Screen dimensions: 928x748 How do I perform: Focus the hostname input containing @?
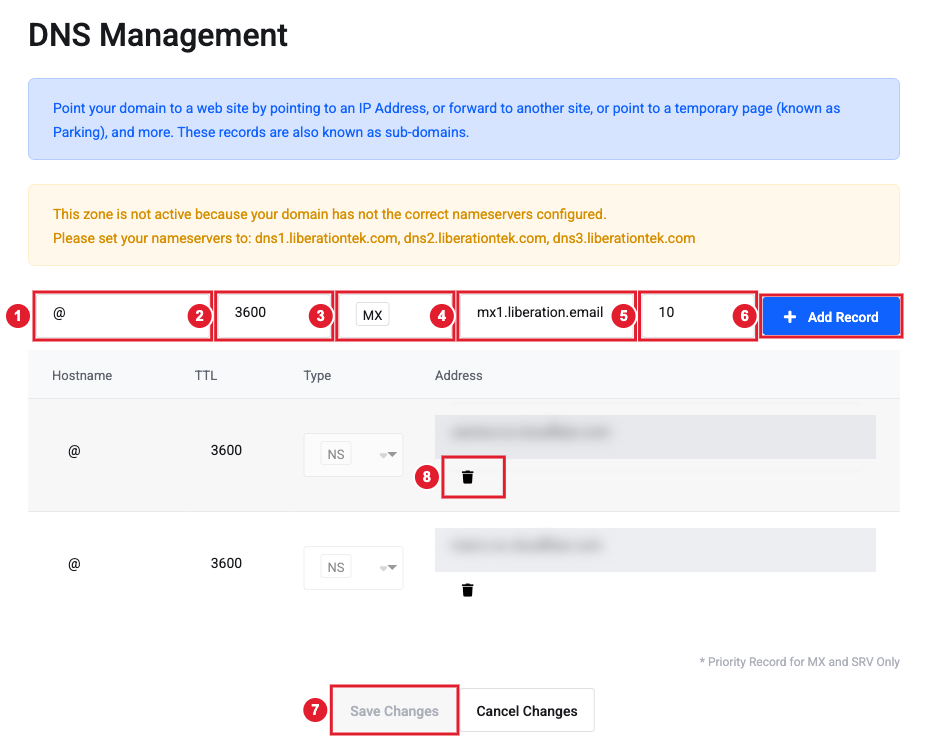122,315
